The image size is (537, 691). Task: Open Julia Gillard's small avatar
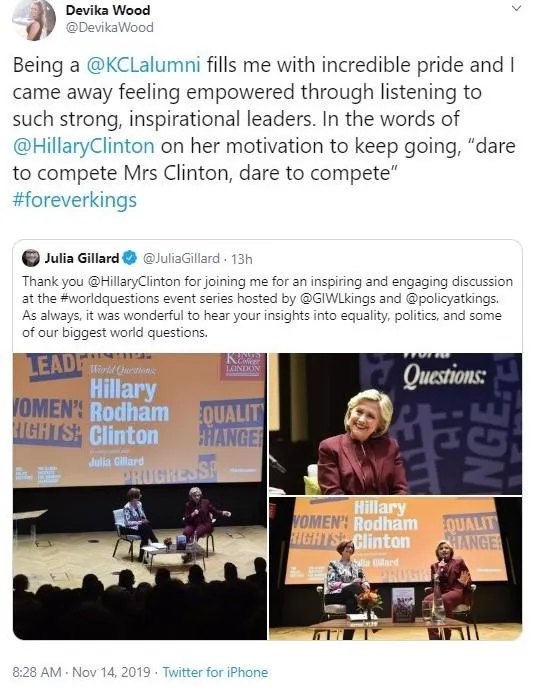[31, 258]
